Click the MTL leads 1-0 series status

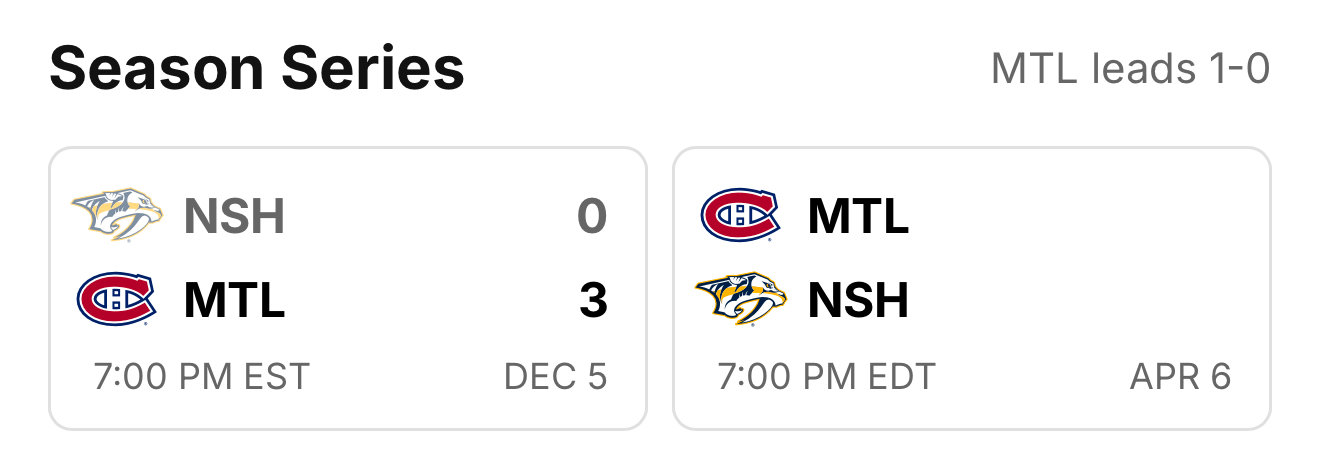pos(1130,69)
